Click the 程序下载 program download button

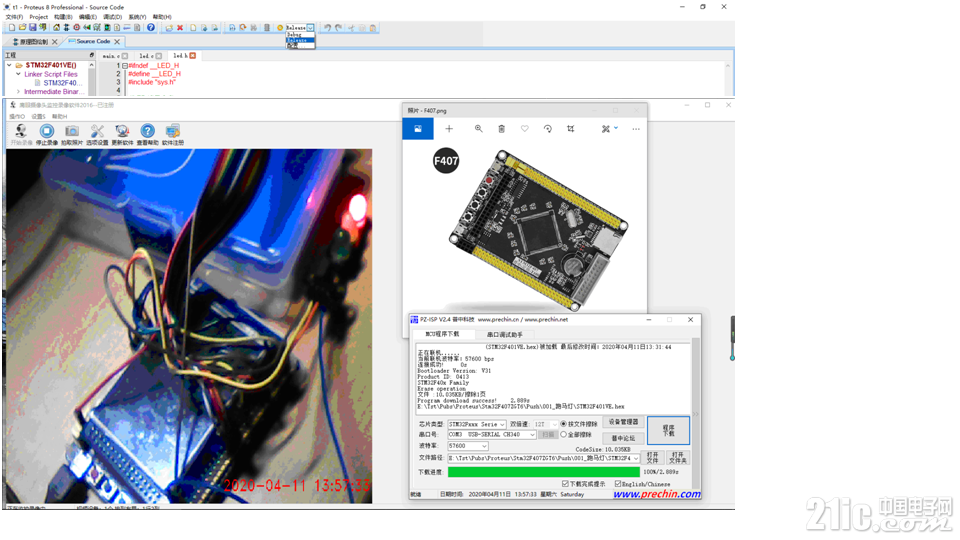(669, 430)
